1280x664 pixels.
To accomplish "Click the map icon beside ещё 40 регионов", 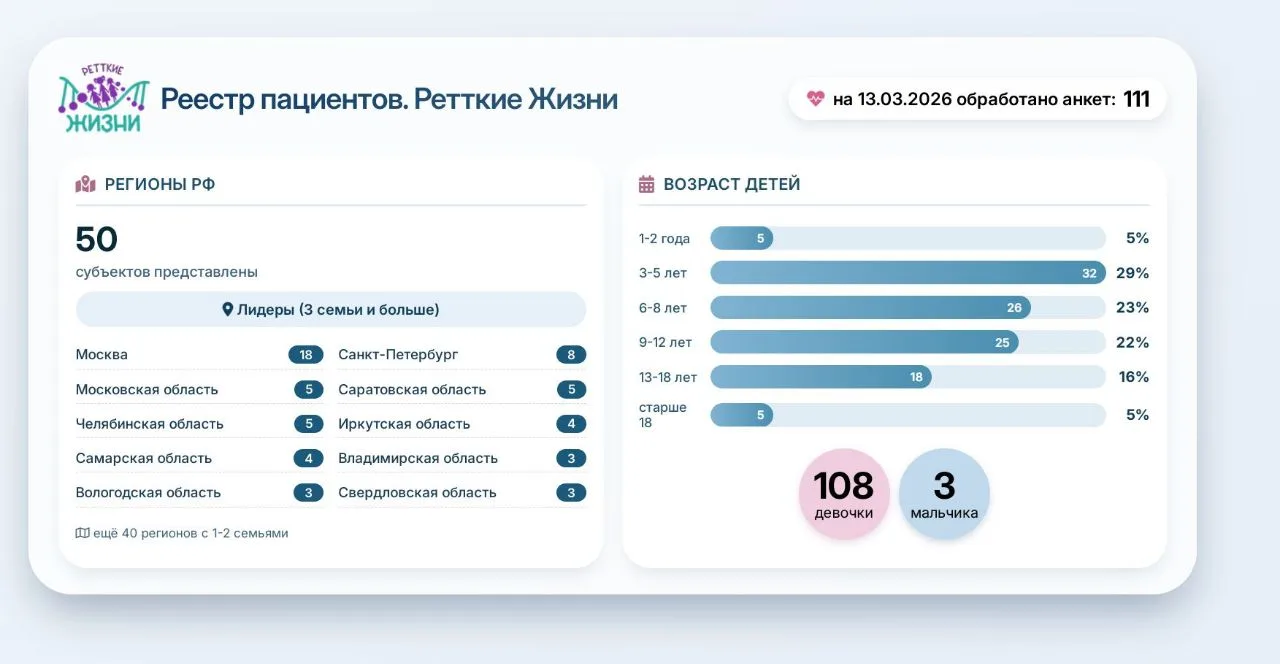I will pos(82,533).
